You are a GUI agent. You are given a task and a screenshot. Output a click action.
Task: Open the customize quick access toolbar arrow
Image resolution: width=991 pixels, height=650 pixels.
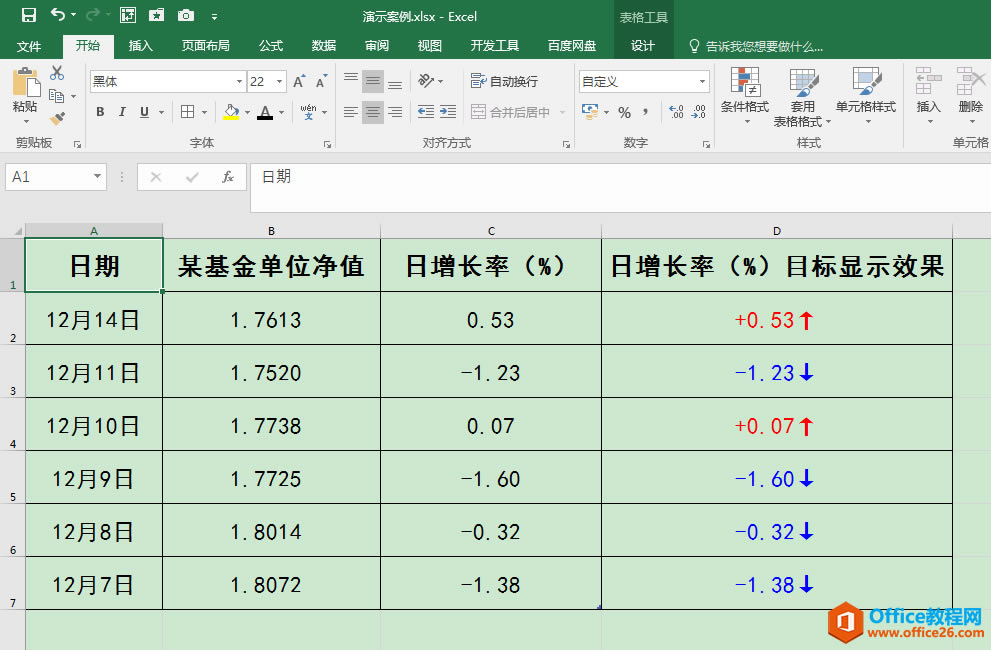214,16
